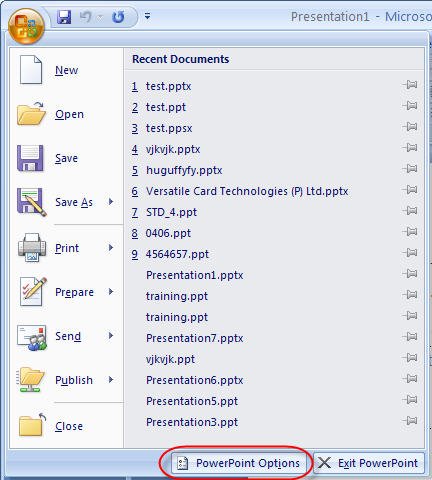Pin 4564657.ppt to the recent list
This screenshot has width=432, height=480.
click(410, 253)
